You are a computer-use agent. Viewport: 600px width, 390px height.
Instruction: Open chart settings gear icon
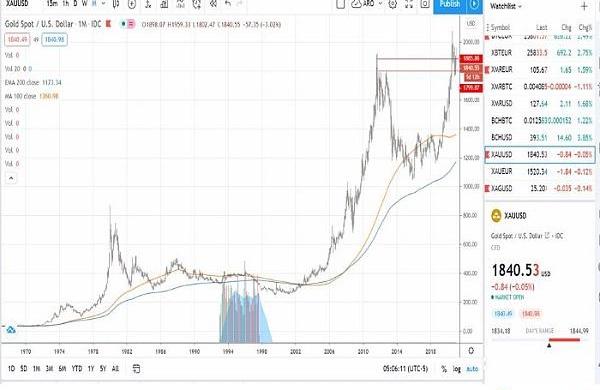[392, 4]
